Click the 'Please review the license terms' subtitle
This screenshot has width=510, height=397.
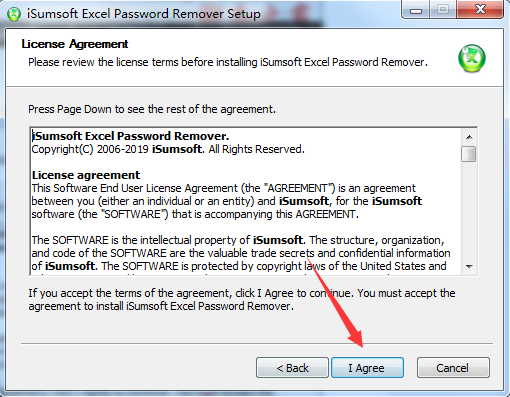[228, 62]
